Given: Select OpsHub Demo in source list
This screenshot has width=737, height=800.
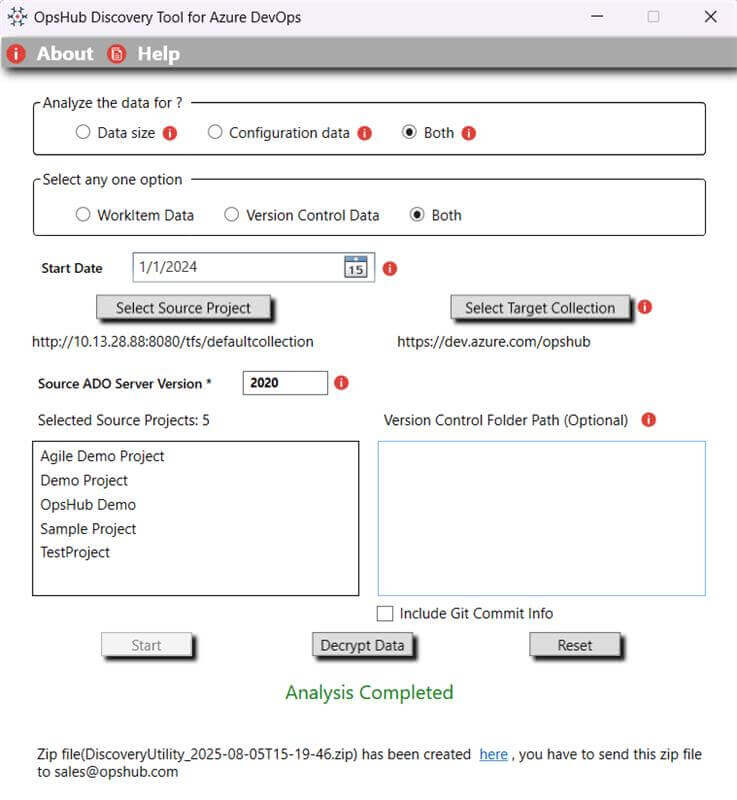Looking at the screenshot, I should click(x=88, y=505).
